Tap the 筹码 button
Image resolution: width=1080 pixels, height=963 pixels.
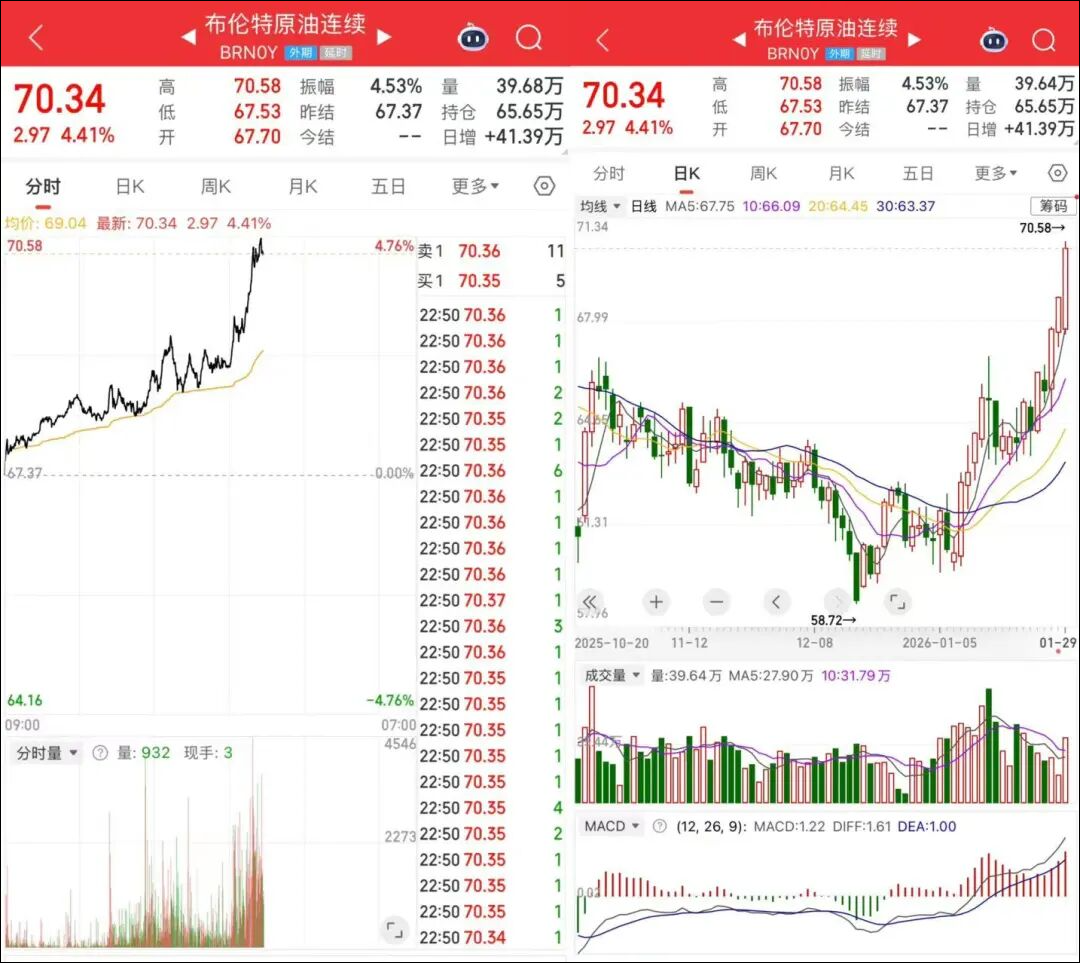coord(1052,206)
